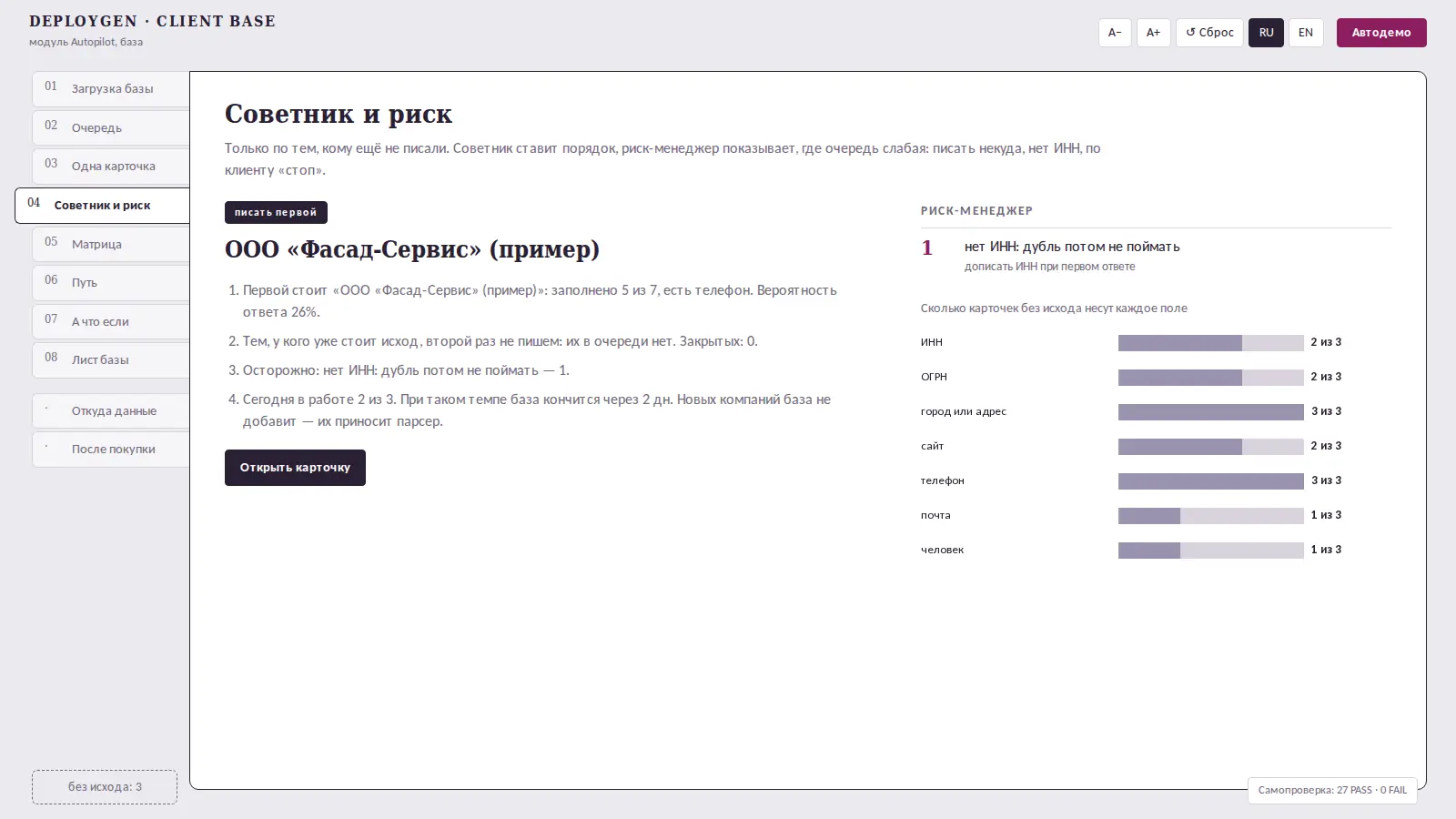The width and height of the screenshot is (1456, 819).
Task: Click risk item «нет ИНН: дубль потом не поймать»
Action: 1072,247
